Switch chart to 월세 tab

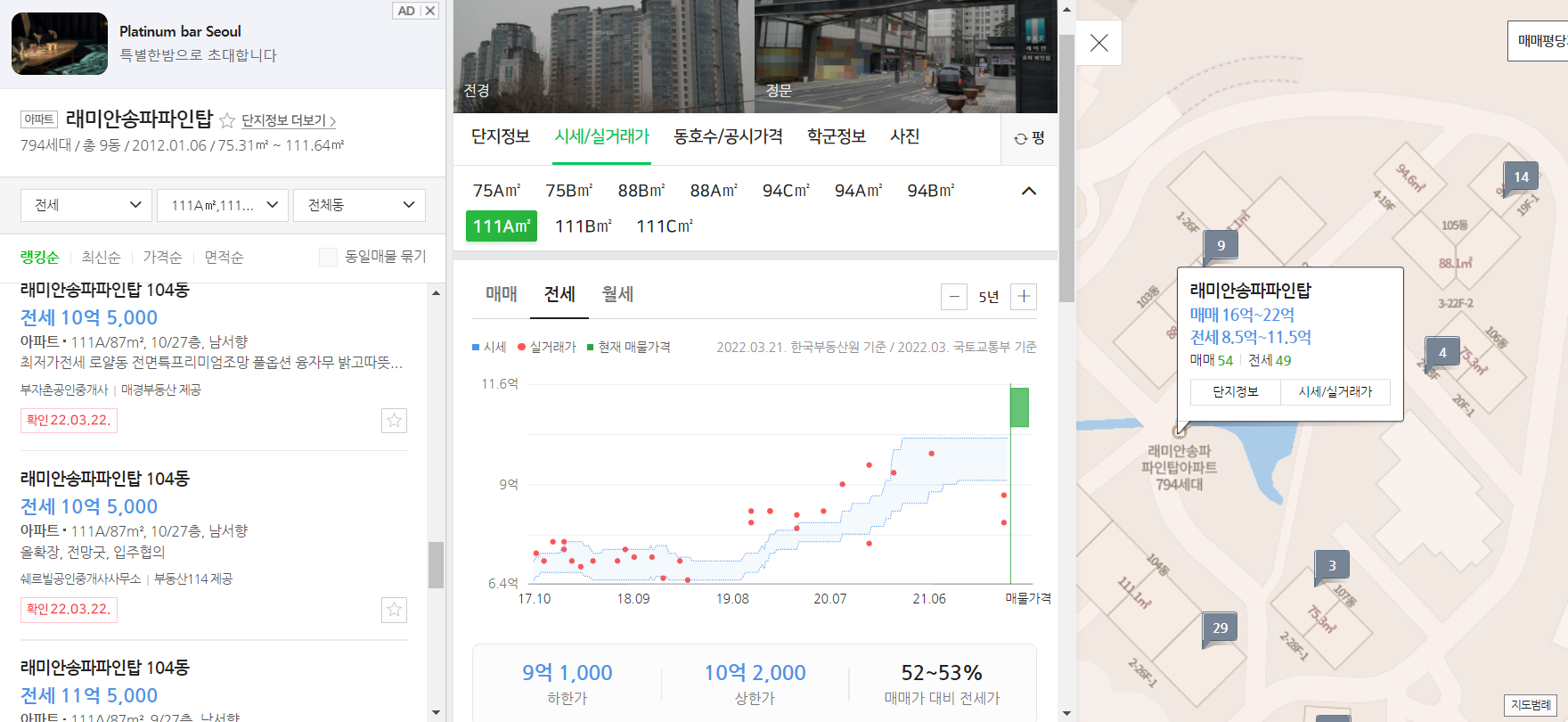617,294
